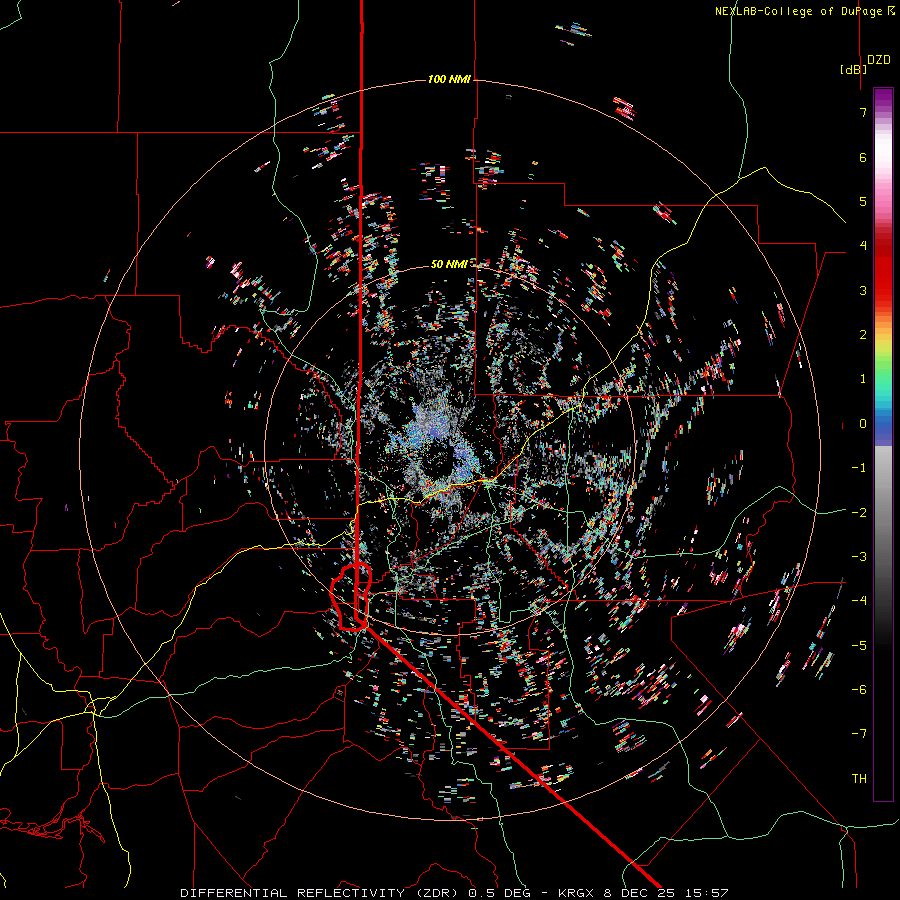Click the "1" value on the color scale

863,379
